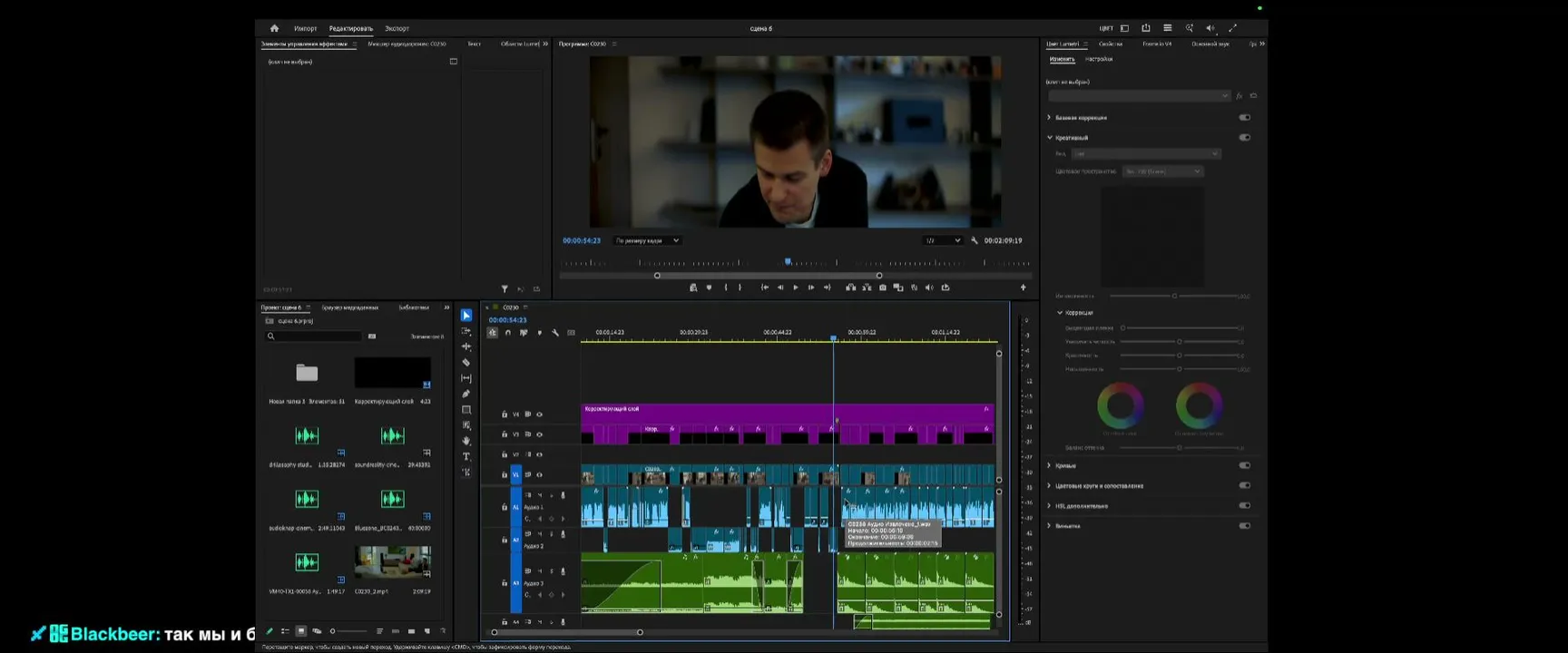Click the filter funnel in Effect Controls
Viewport: 1568px width, 653px height.
coord(505,289)
